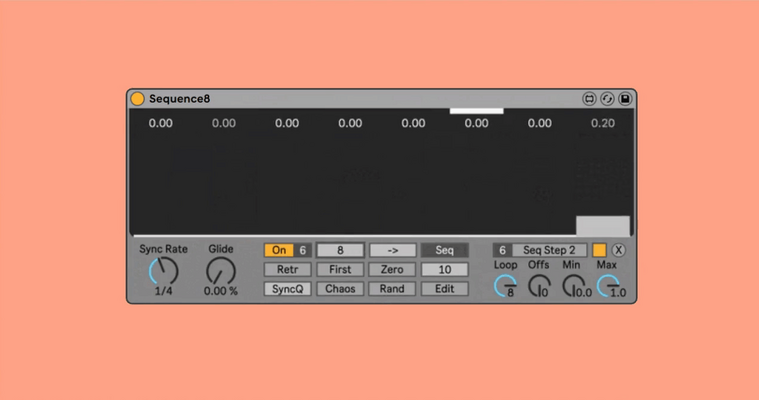Toggle the On button off
Screen dimensions: 759x400
point(279,250)
